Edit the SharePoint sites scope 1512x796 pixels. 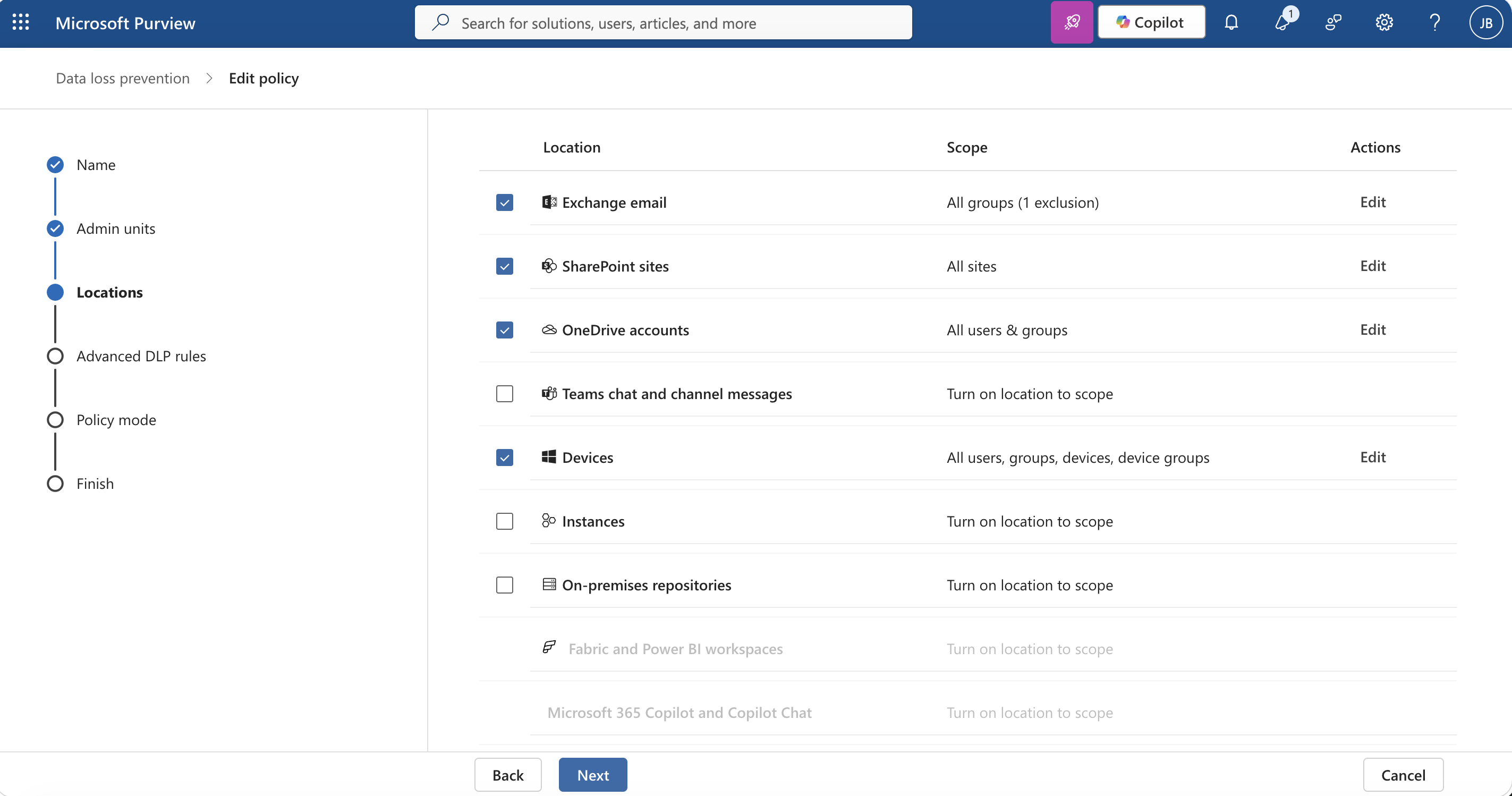click(x=1373, y=266)
